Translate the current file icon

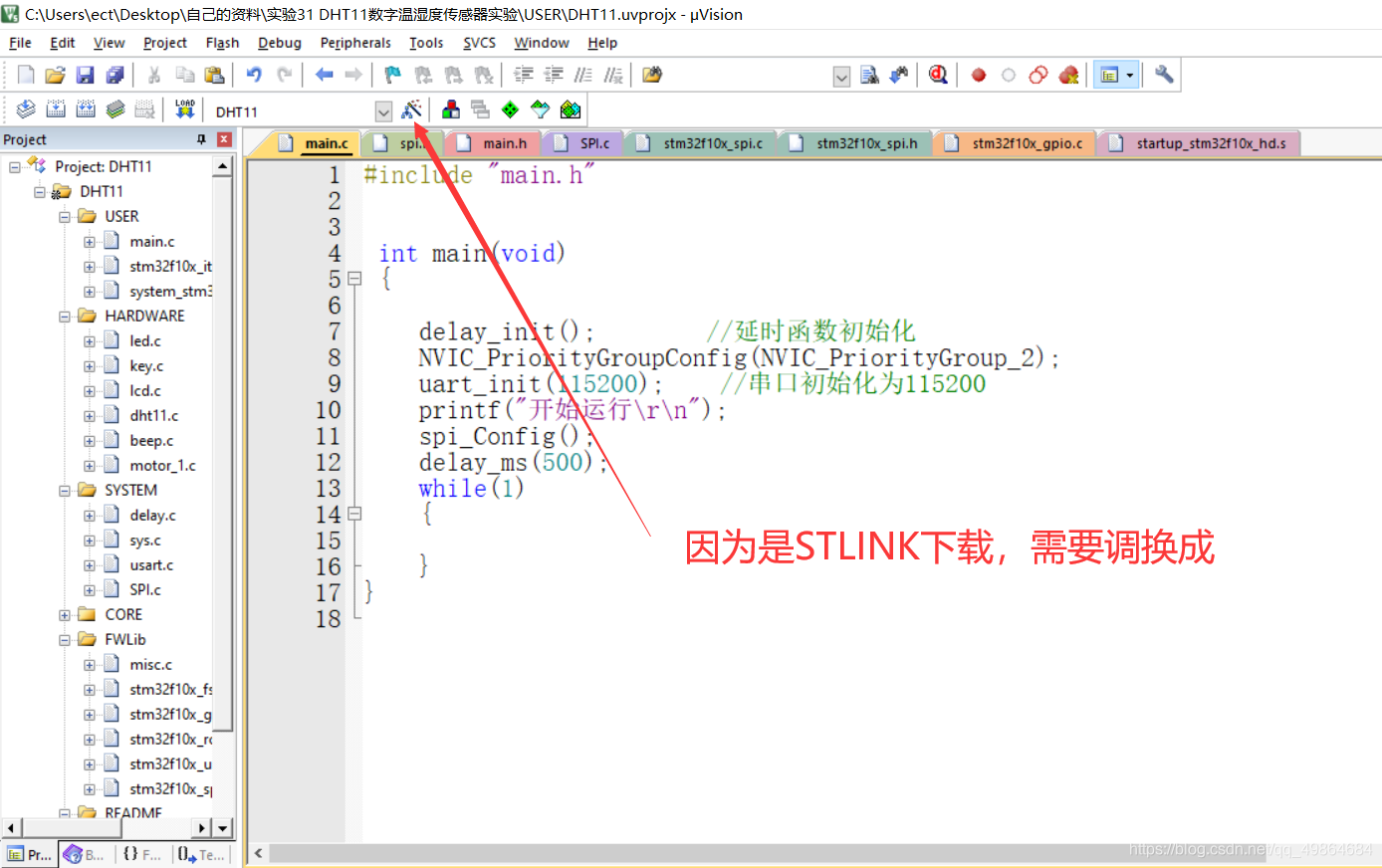pos(26,109)
